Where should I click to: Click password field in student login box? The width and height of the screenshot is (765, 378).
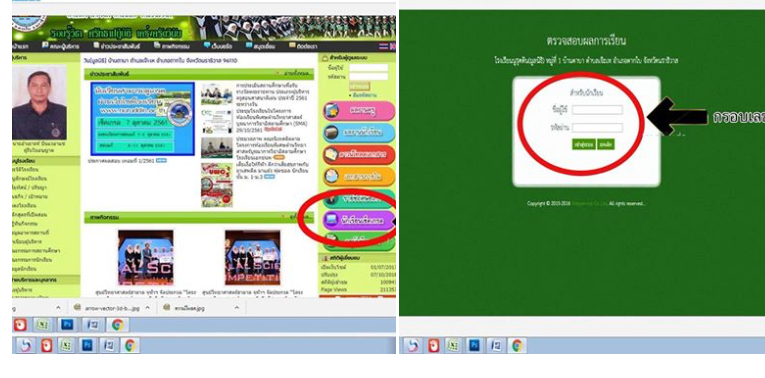click(597, 128)
